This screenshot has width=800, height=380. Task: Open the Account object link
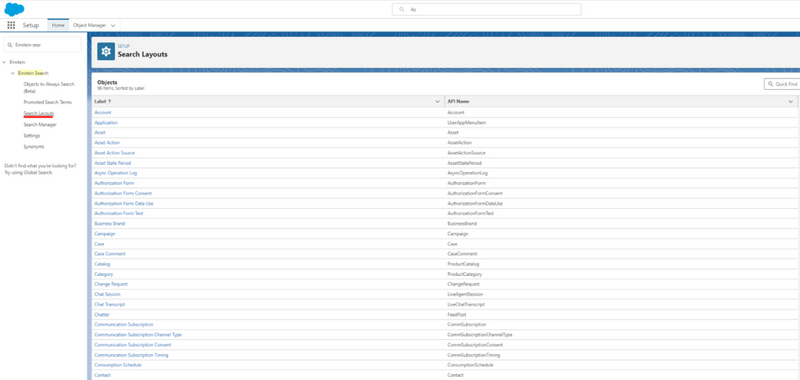103,112
